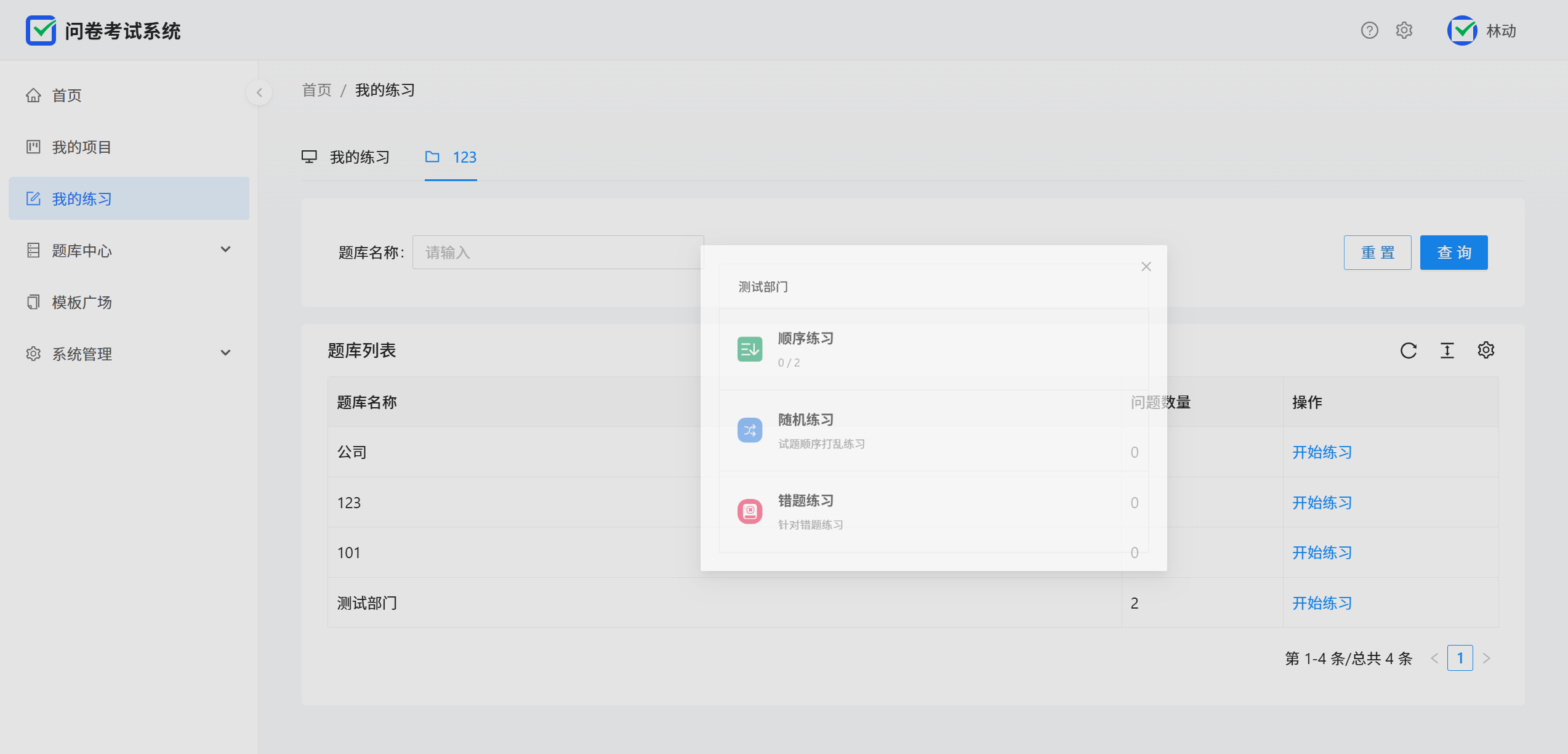Screen dimensions: 1568x754
Task: Go to next page arrow
Action: [x=1487, y=659]
